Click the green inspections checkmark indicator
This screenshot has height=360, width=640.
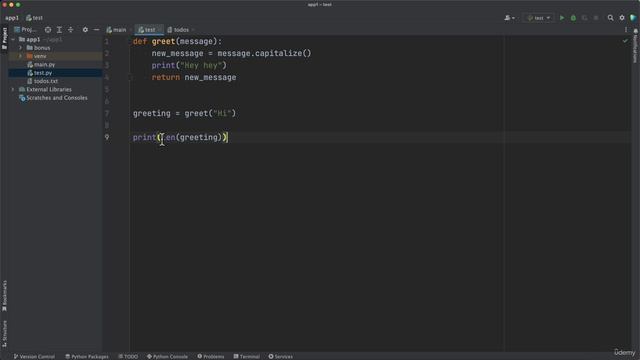[625, 41]
